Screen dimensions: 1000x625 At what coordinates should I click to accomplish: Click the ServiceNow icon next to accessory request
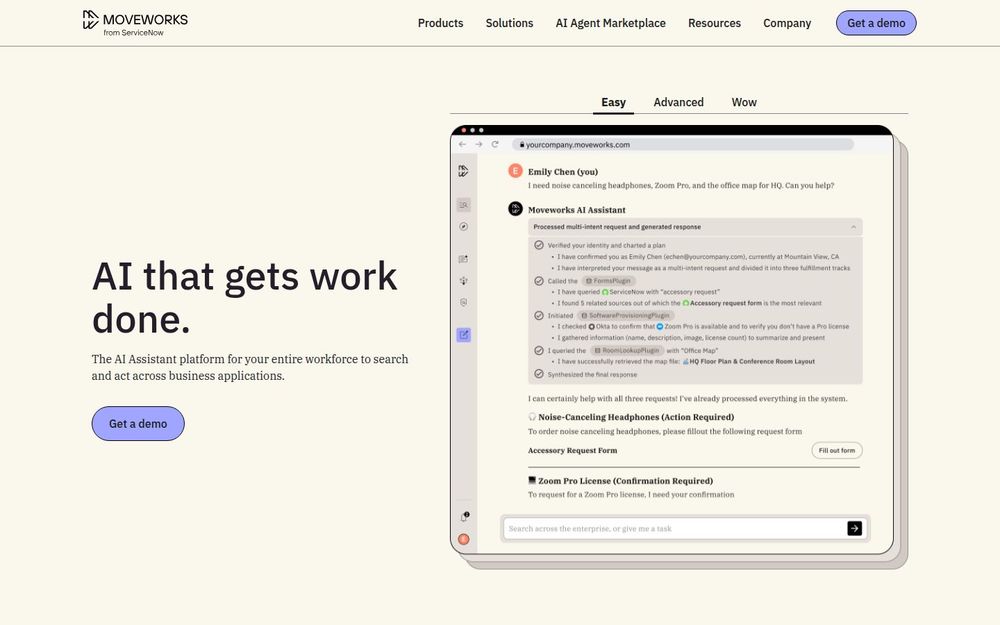click(x=603, y=291)
